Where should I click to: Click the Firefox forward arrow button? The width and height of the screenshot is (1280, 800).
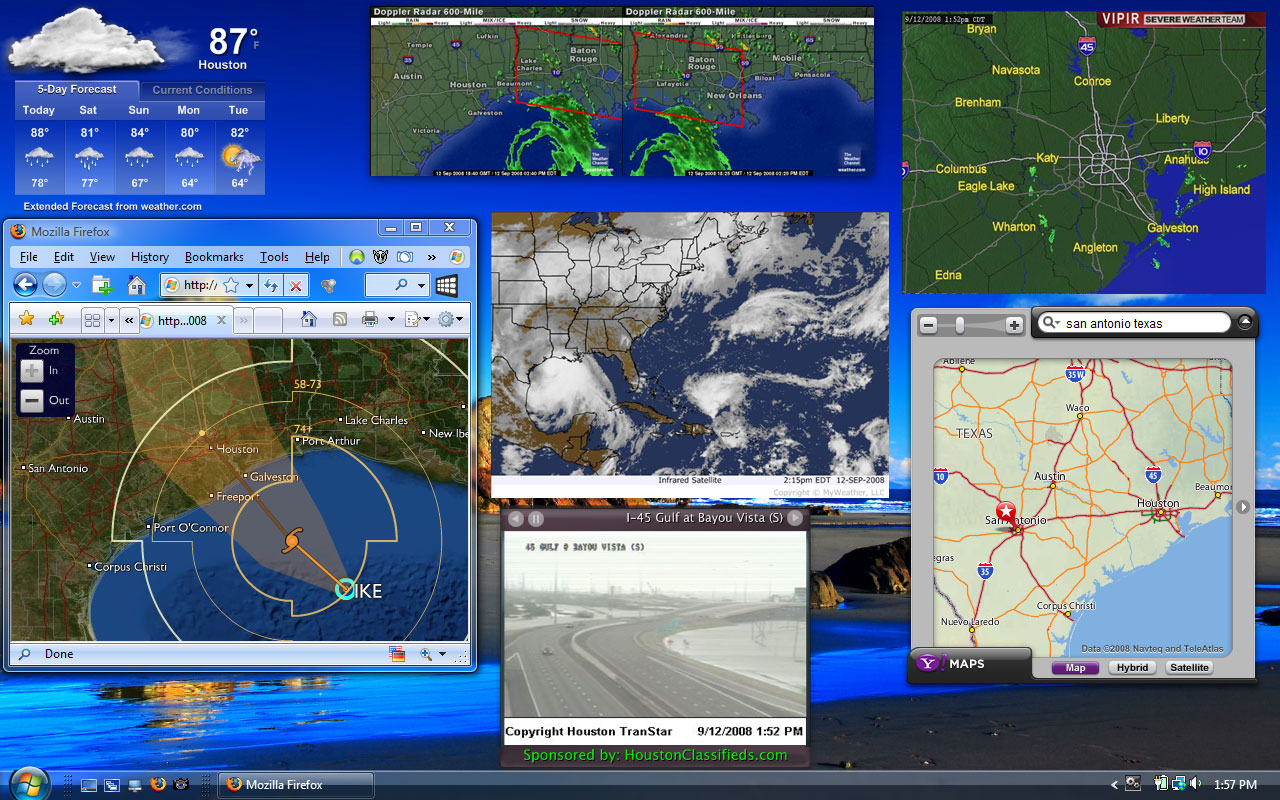click(x=54, y=285)
